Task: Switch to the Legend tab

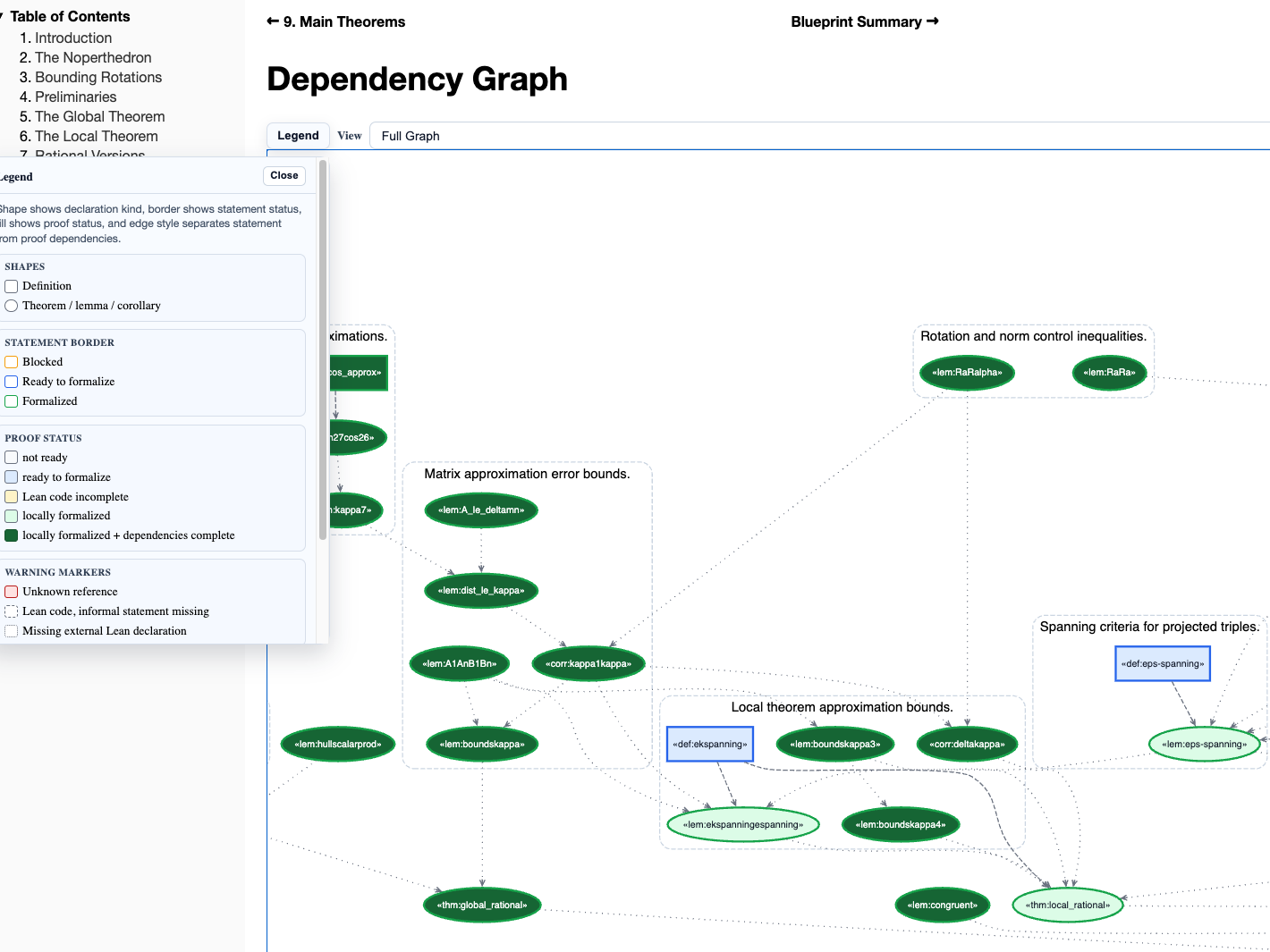Action: pyautogui.click(x=298, y=135)
